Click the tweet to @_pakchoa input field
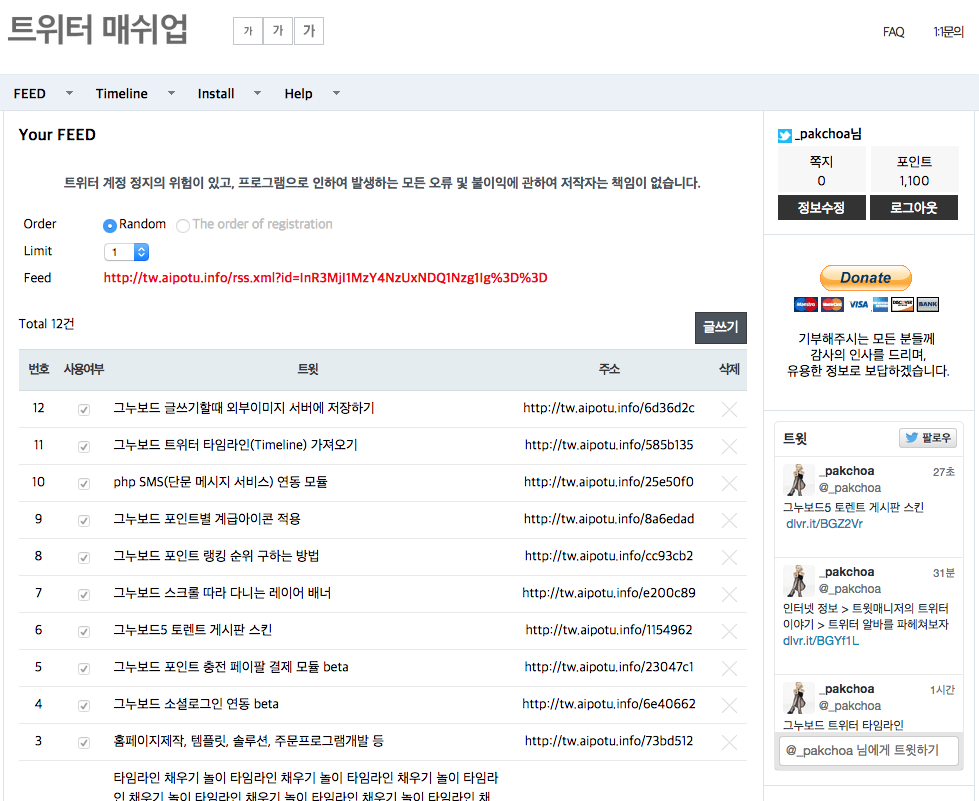This screenshot has height=801, width=979. [867, 750]
